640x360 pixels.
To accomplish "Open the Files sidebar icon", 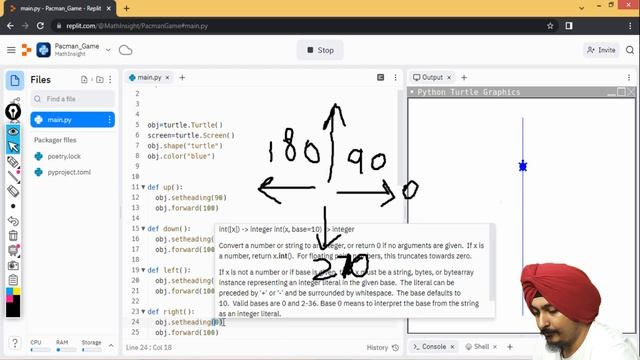I will coord(15,80).
